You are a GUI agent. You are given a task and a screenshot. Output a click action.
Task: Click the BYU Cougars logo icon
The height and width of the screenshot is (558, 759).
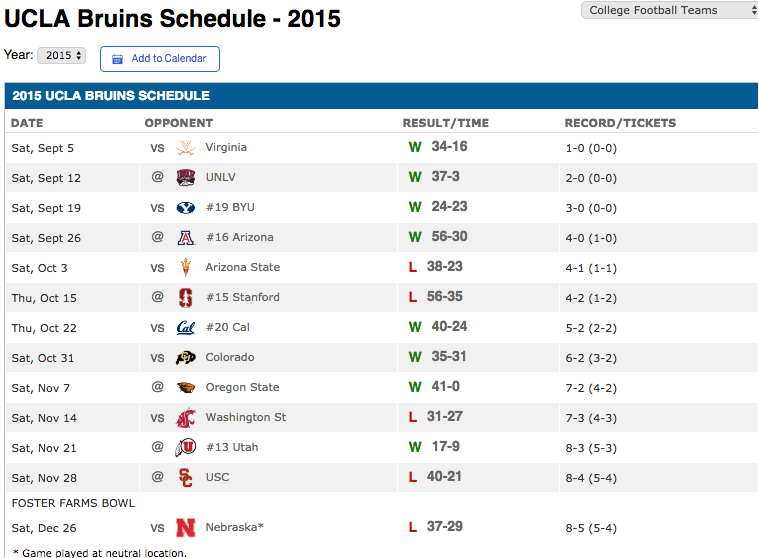[x=185, y=208]
